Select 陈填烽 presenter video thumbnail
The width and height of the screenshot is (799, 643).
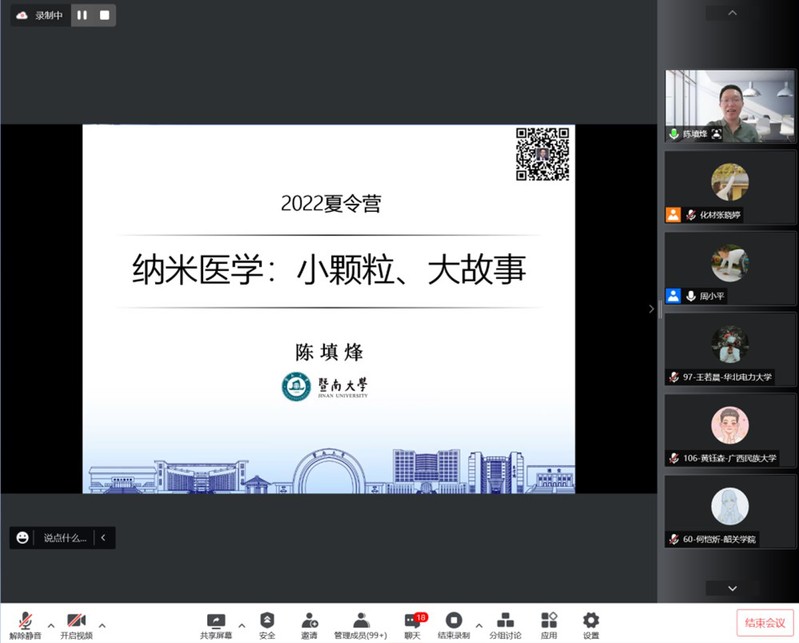click(730, 106)
